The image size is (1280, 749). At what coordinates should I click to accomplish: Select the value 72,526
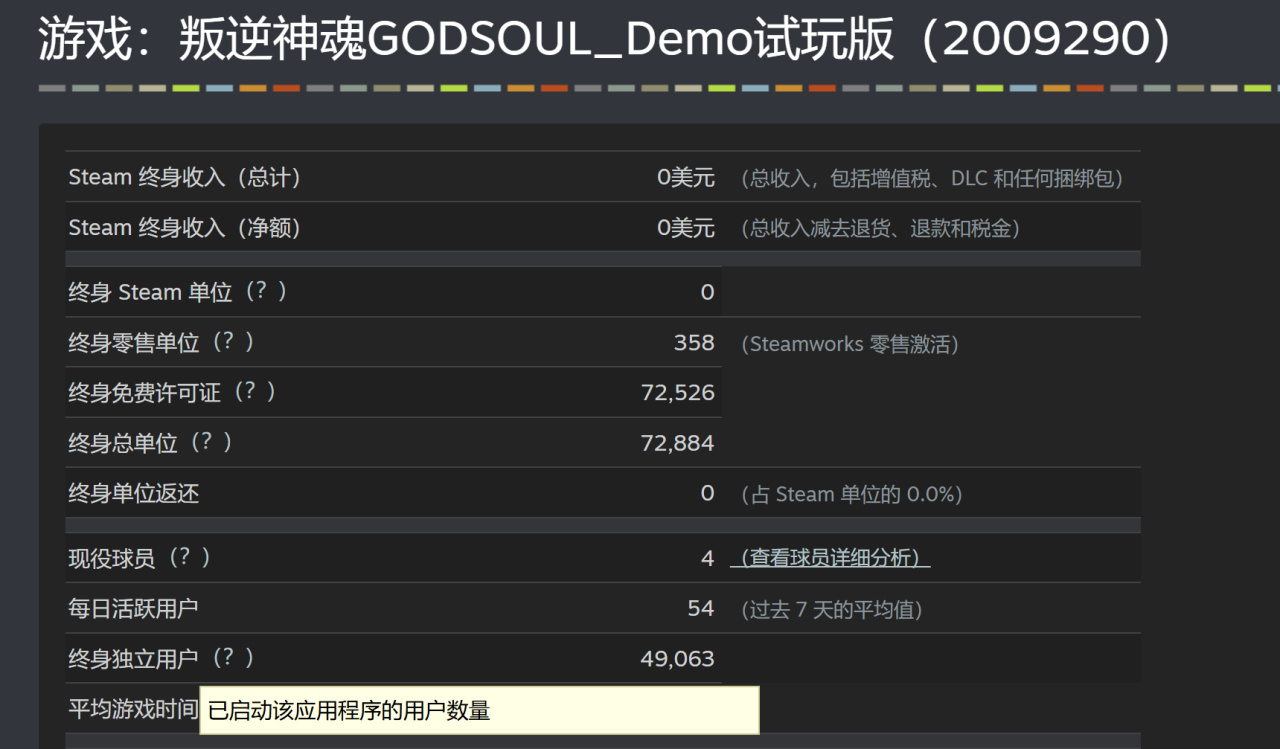678,393
